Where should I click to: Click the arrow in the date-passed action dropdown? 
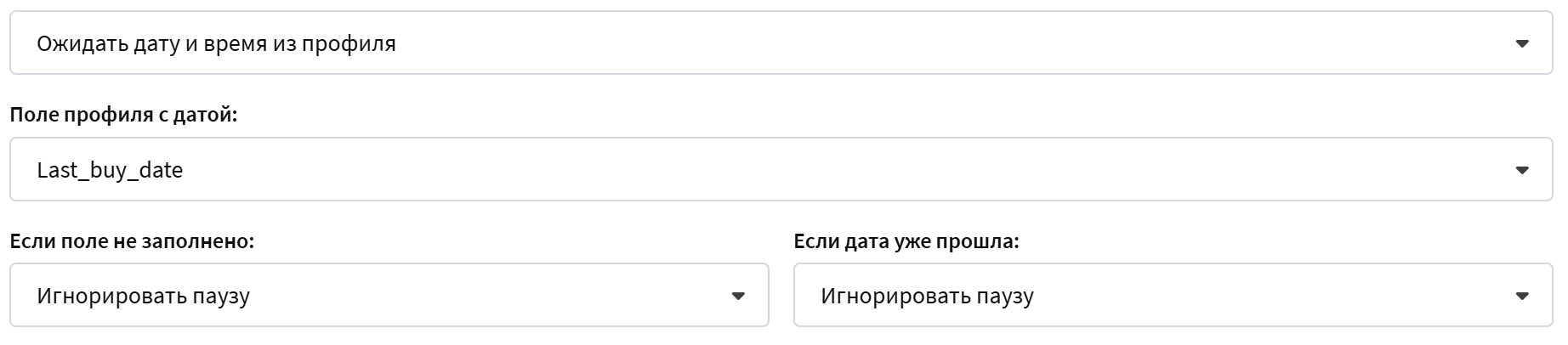click(1522, 296)
